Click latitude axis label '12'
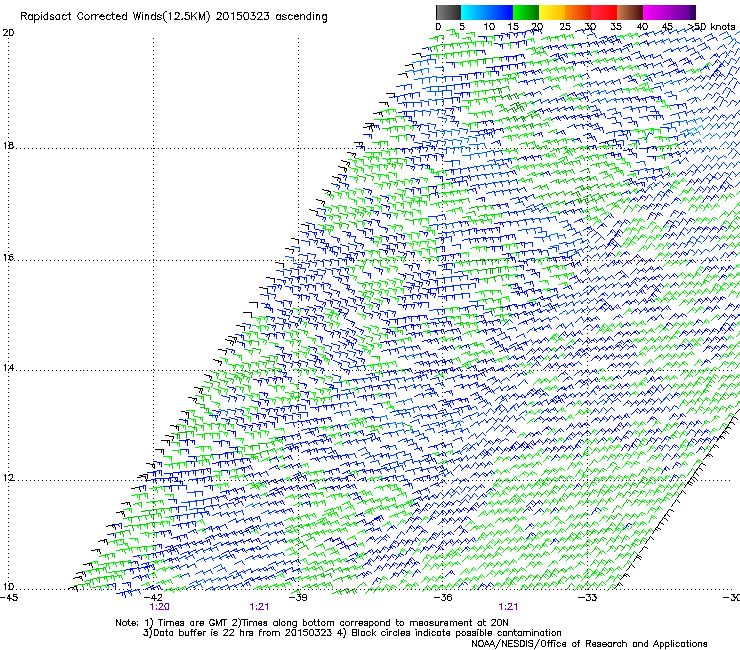The image size is (740, 650). pos(8,478)
